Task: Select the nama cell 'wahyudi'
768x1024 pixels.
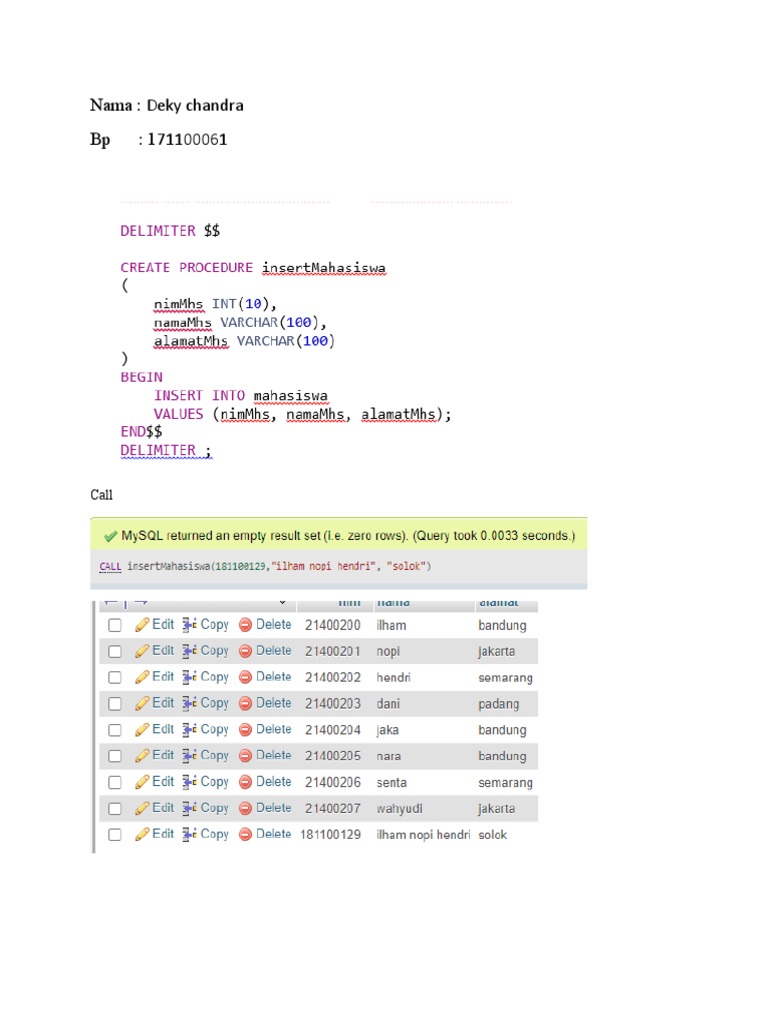Action: (x=399, y=808)
